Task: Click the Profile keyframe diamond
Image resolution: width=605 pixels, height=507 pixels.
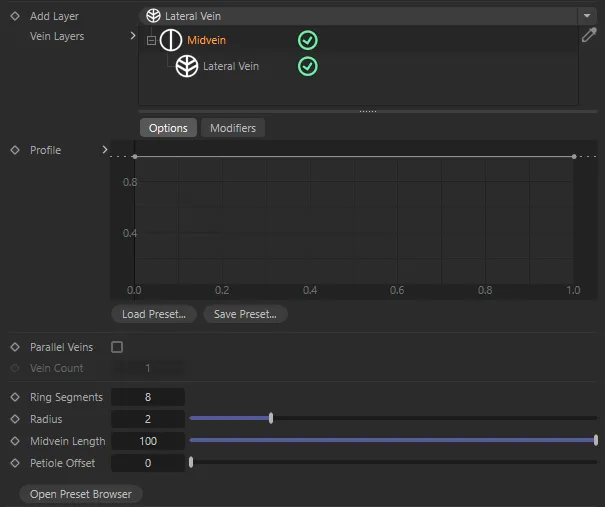Action: click(x=15, y=150)
